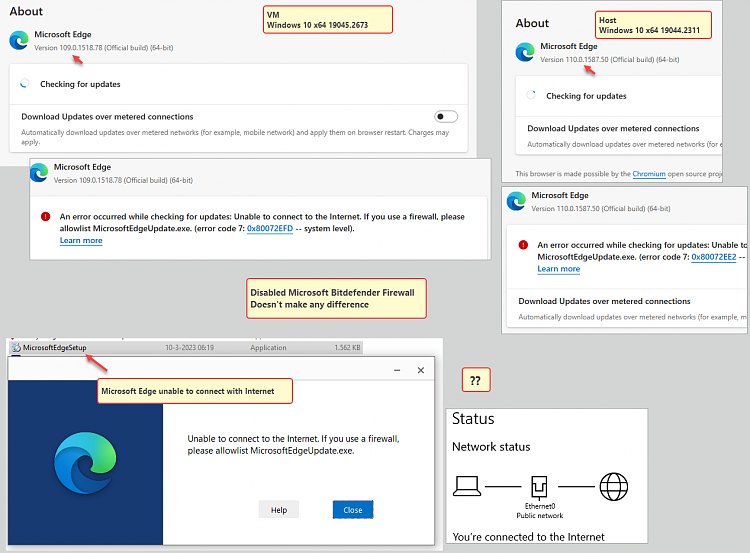Click 'Checking for updates' text in VM panel

click(80, 84)
